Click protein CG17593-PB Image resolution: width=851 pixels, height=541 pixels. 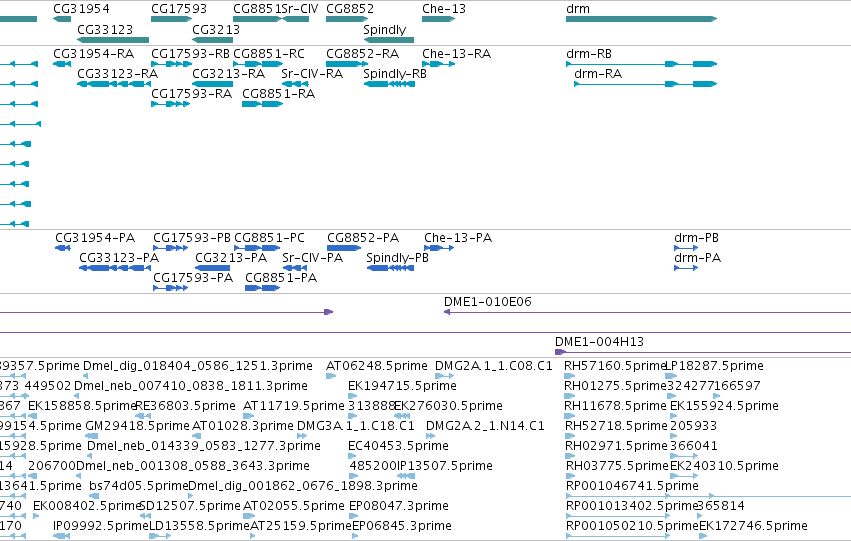pyautogui.click(x=170, y=248)
